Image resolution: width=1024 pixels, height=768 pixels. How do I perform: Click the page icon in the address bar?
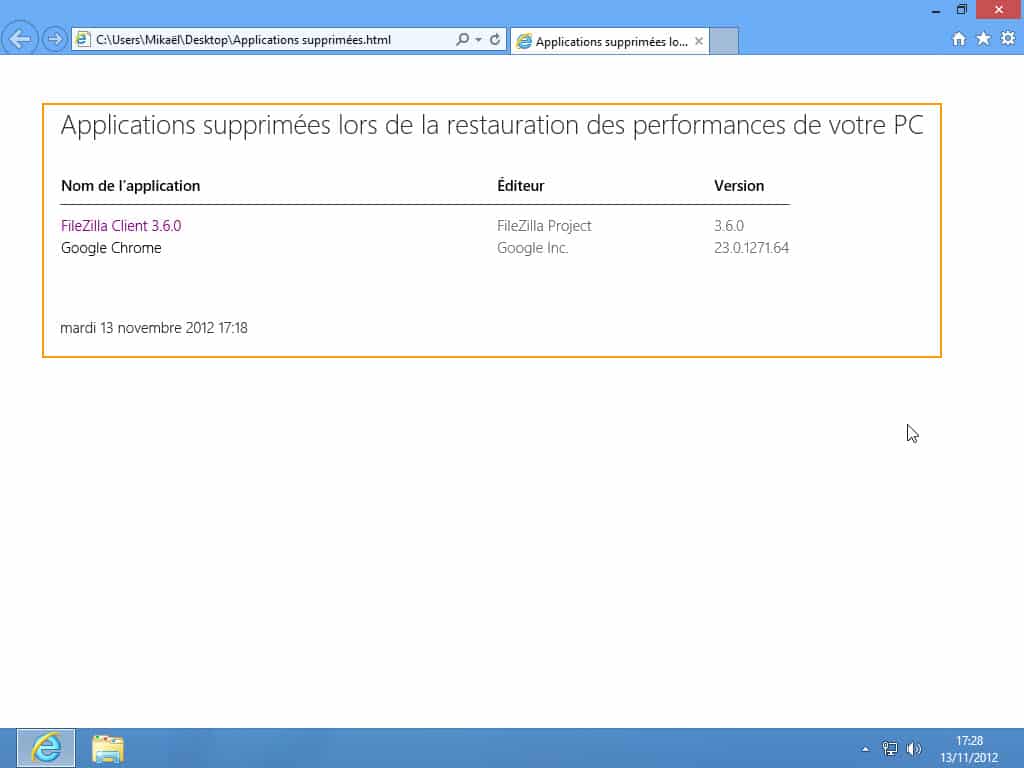(x=83, y=39)
